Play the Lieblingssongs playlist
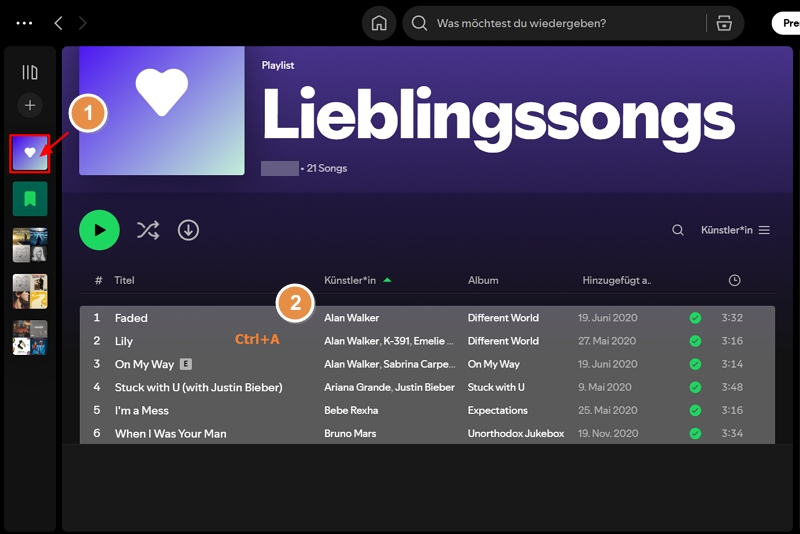800x534 pixels. point(99,230)
